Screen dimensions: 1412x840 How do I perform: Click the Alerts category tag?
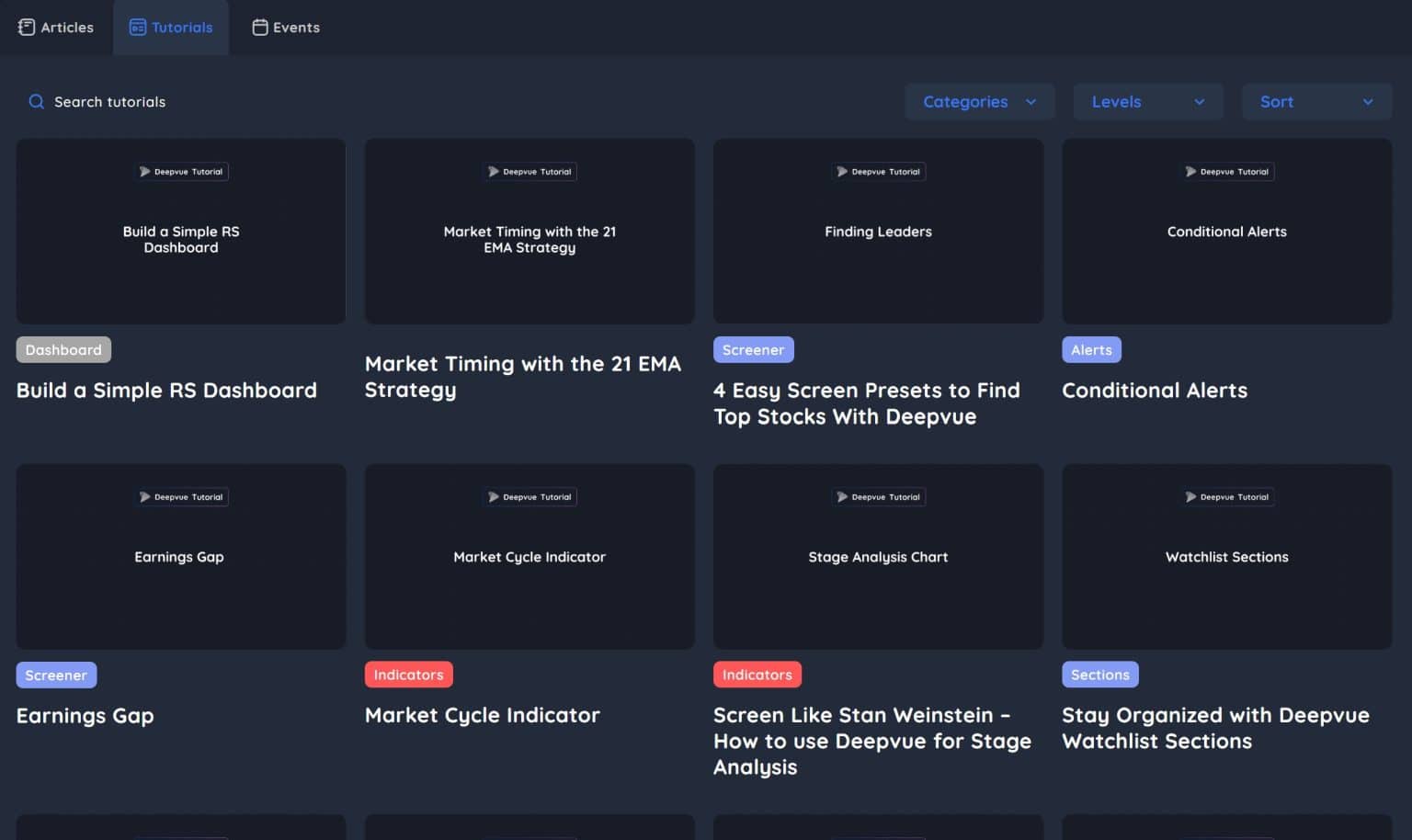pos(1091,350)
